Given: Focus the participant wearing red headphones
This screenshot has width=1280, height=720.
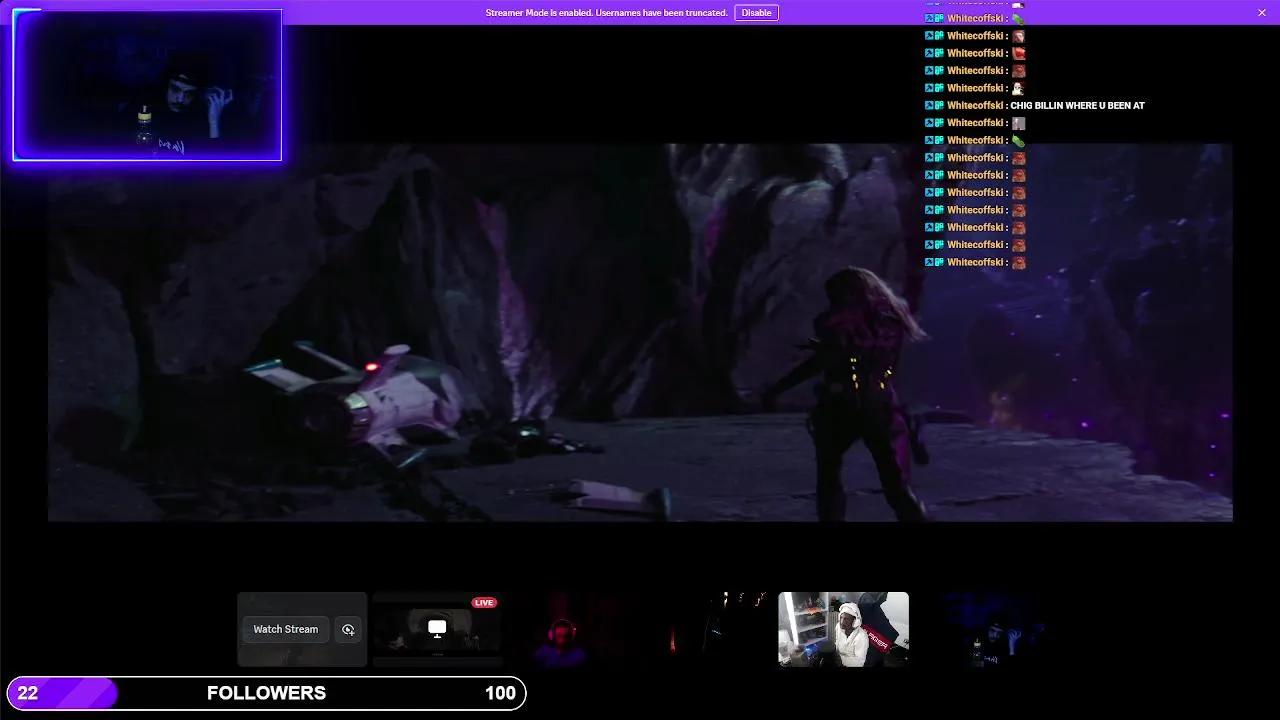Looking at the screenshot, I should point(572,629).
